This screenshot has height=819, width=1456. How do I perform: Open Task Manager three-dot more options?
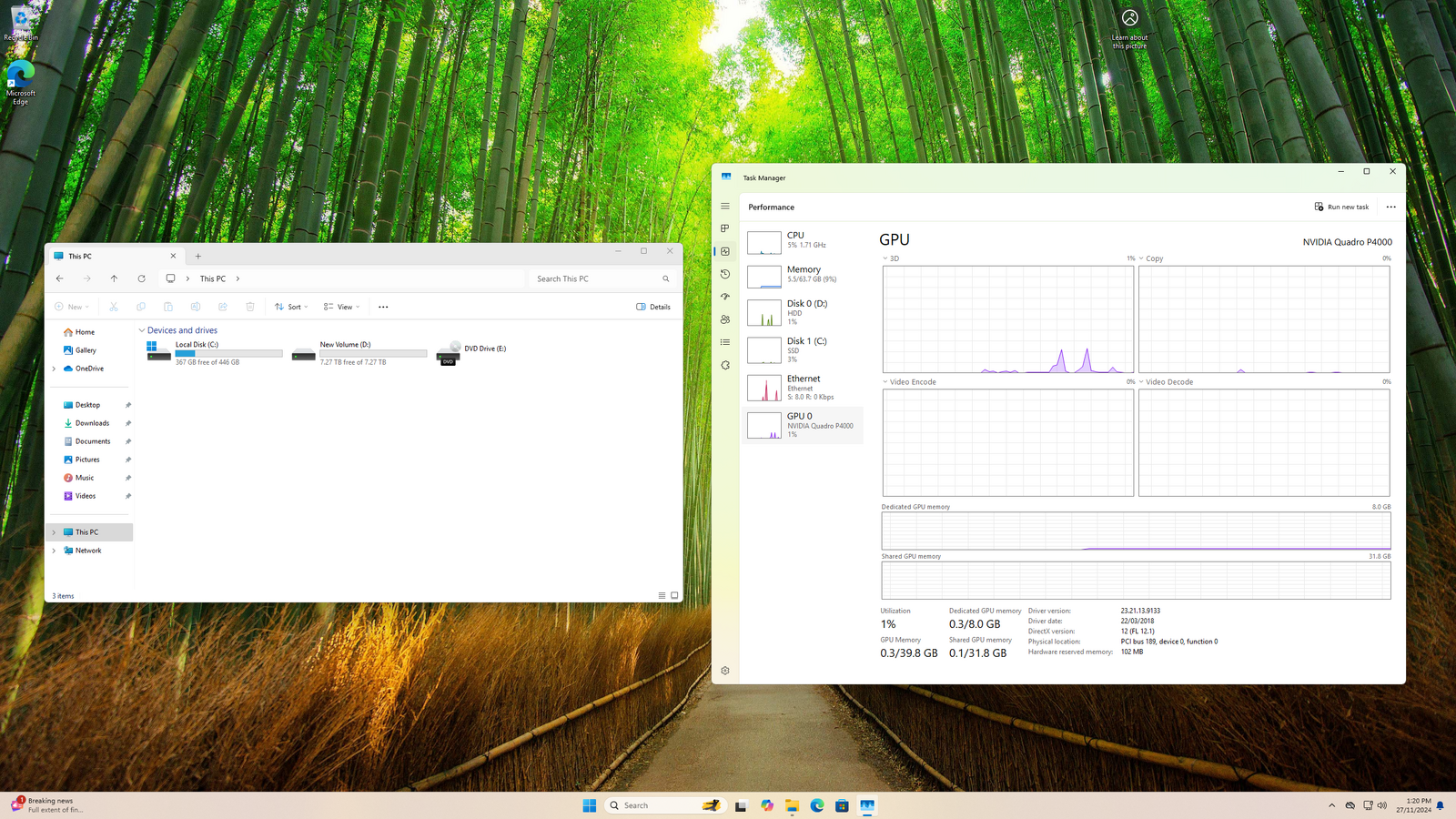click(1390, 207)
